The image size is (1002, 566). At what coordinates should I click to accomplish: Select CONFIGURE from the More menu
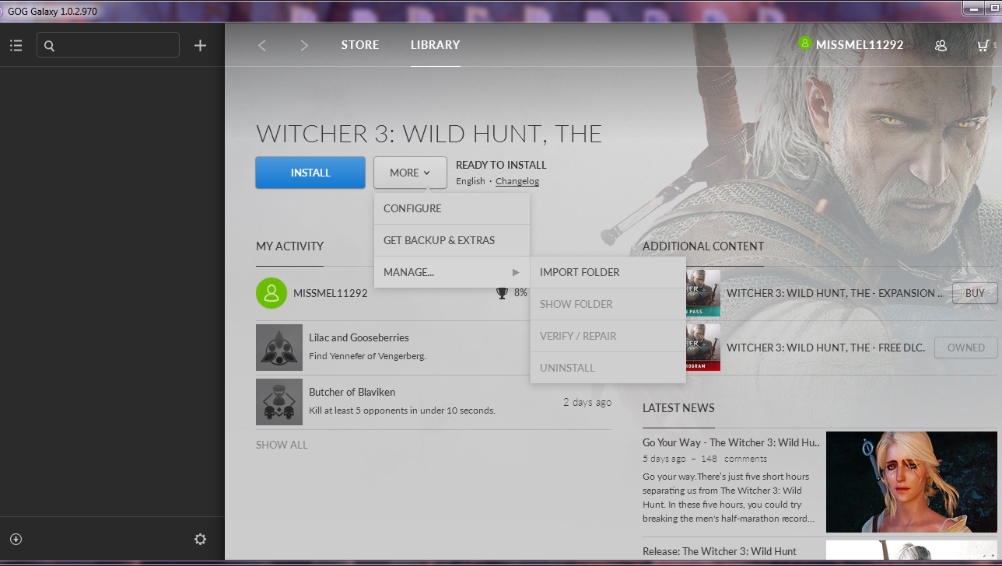point(452,208)
